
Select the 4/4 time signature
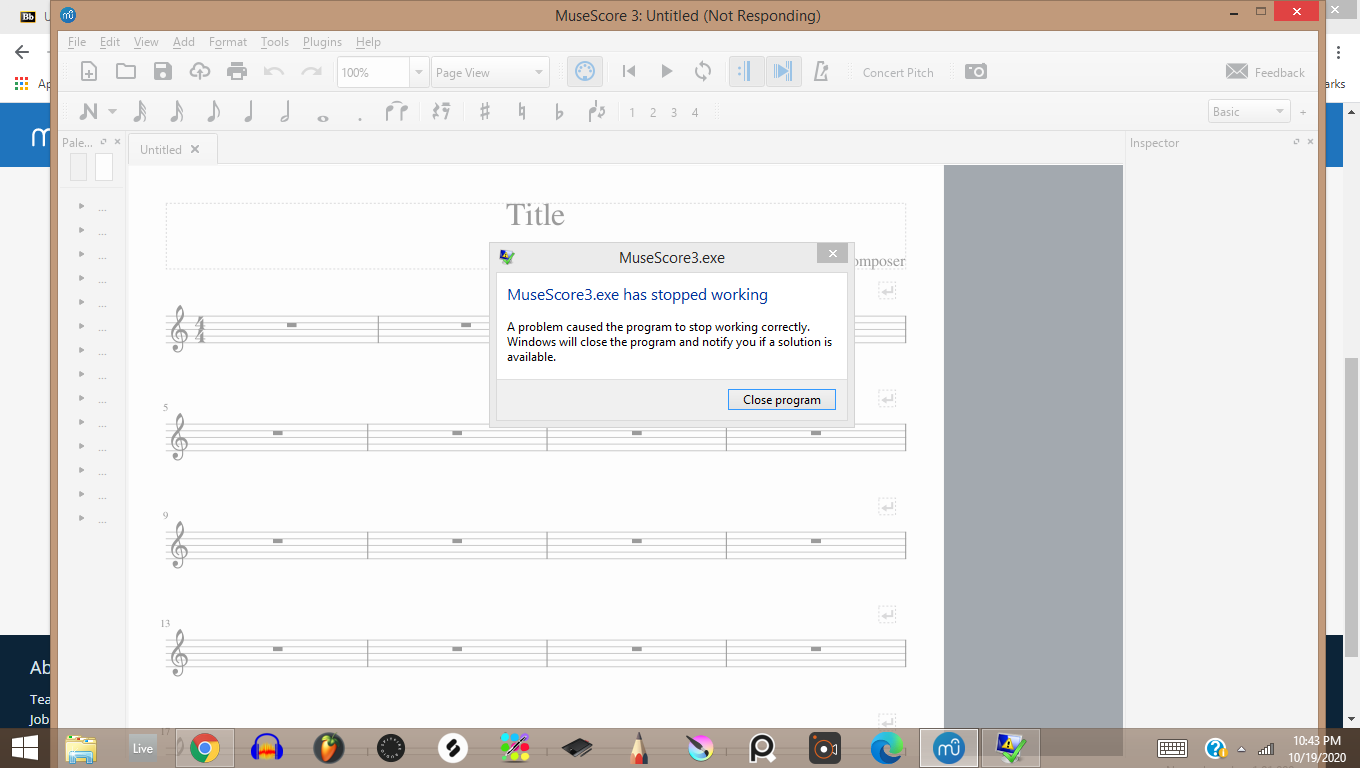200,329
